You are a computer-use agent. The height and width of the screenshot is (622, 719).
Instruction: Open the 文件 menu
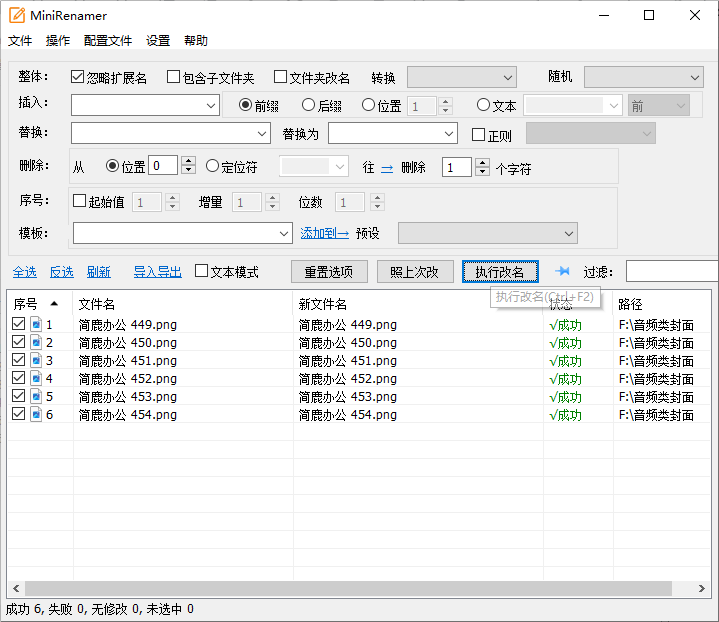(20, 41)
